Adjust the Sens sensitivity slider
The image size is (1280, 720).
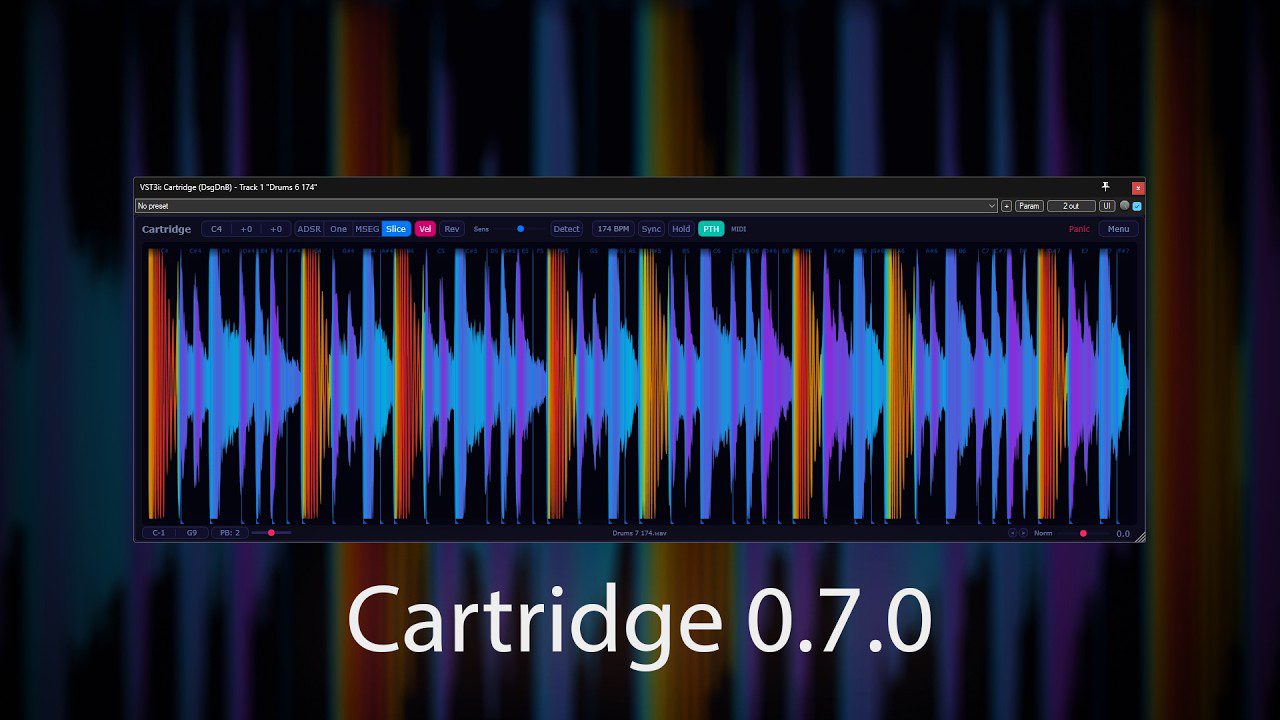pos(520,229)
